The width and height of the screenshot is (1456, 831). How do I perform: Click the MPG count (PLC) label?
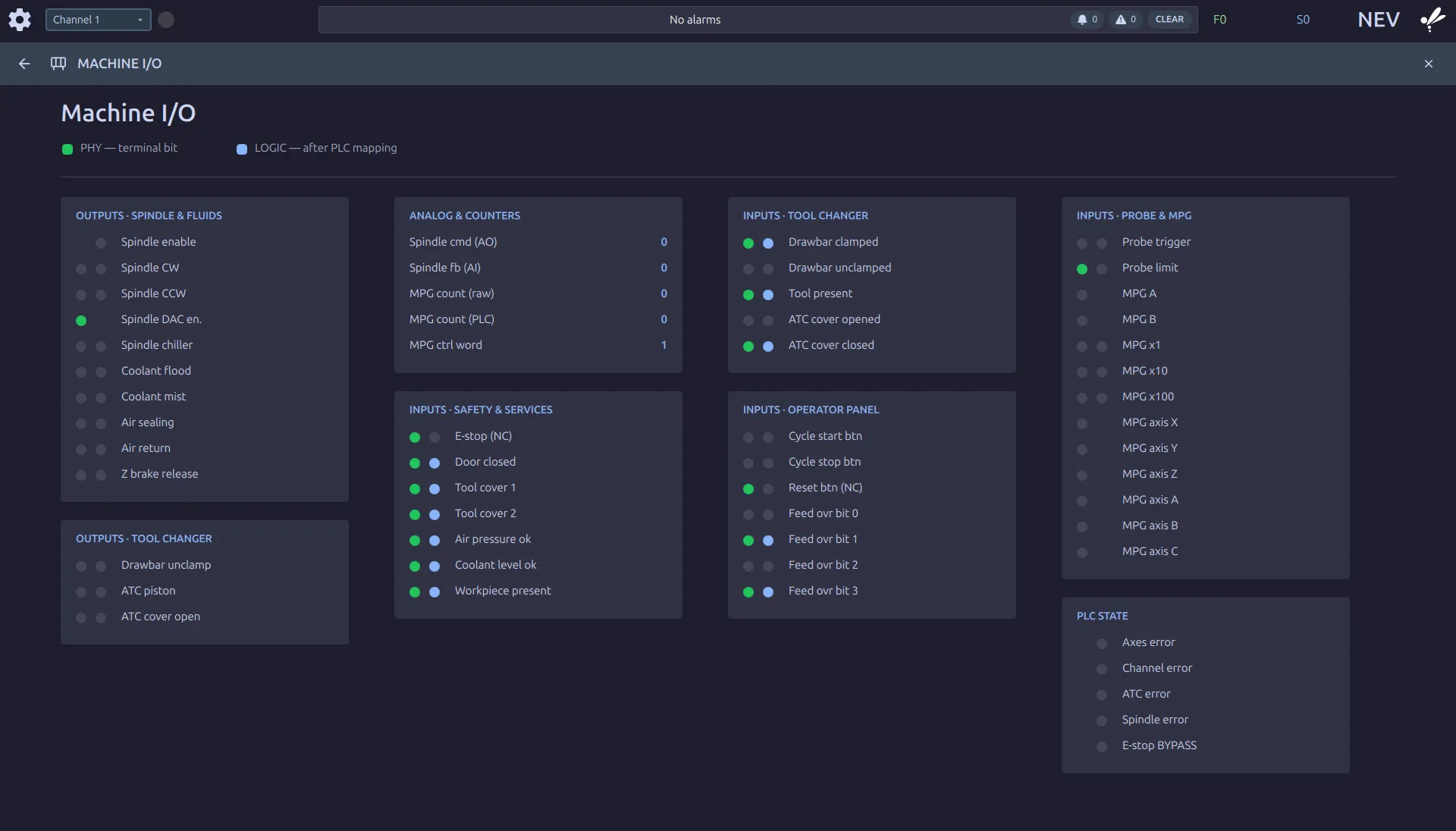[451, 319]
